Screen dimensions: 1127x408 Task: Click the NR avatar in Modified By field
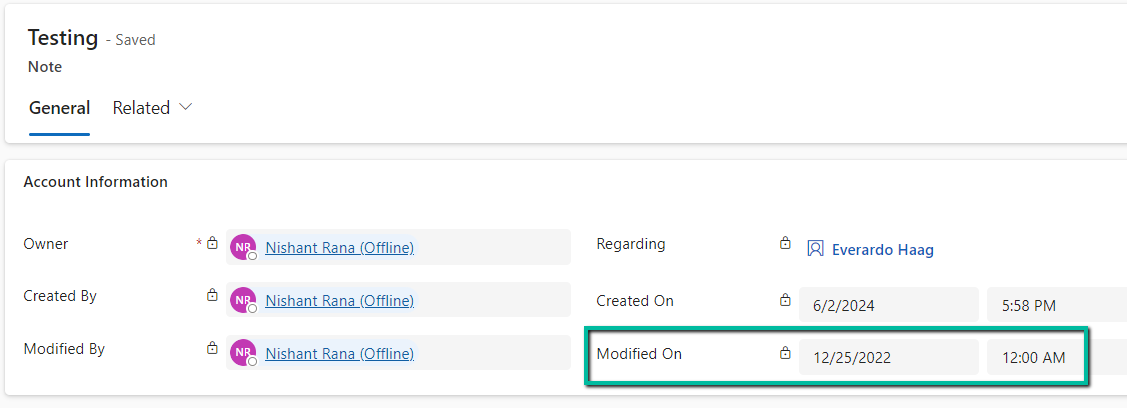tap(242, 352)
